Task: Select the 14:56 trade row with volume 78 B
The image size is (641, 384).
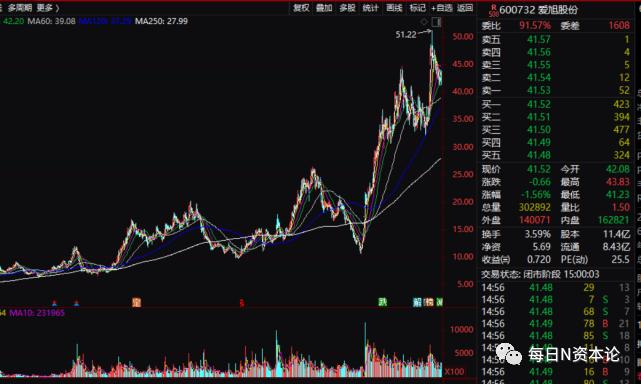Action: point(556,324)
